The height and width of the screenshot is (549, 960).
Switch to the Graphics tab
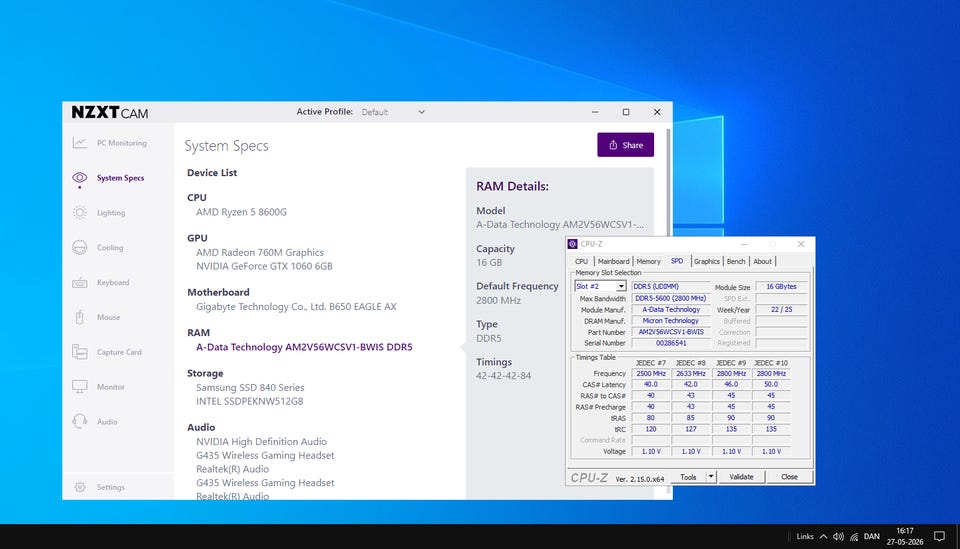click(707, 261)
